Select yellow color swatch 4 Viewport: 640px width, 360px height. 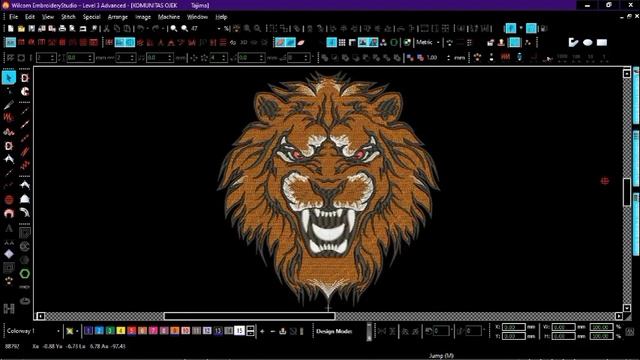[121, 331]
